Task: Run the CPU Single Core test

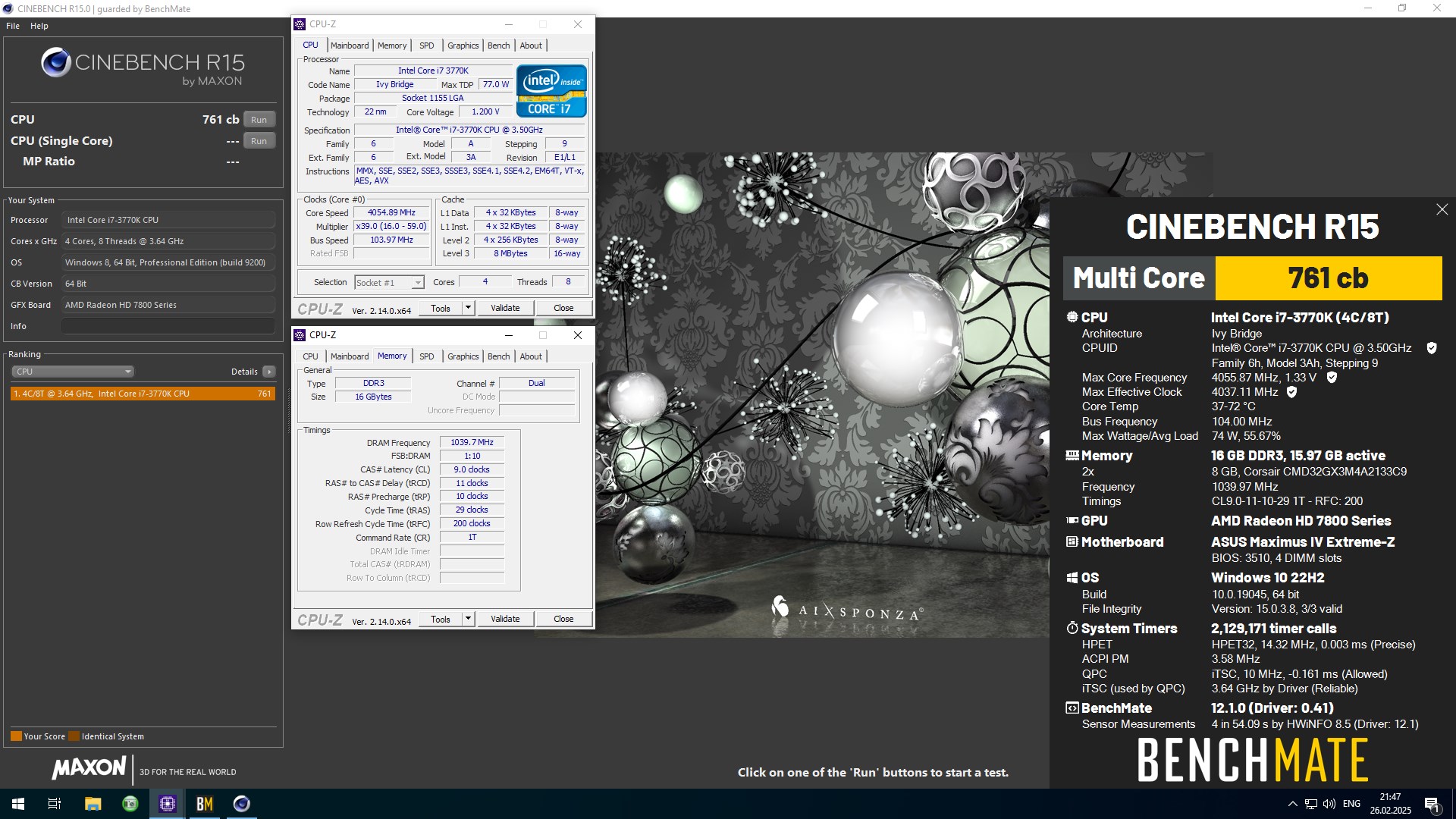Action: pyautogui.click(x=259, y=141)
